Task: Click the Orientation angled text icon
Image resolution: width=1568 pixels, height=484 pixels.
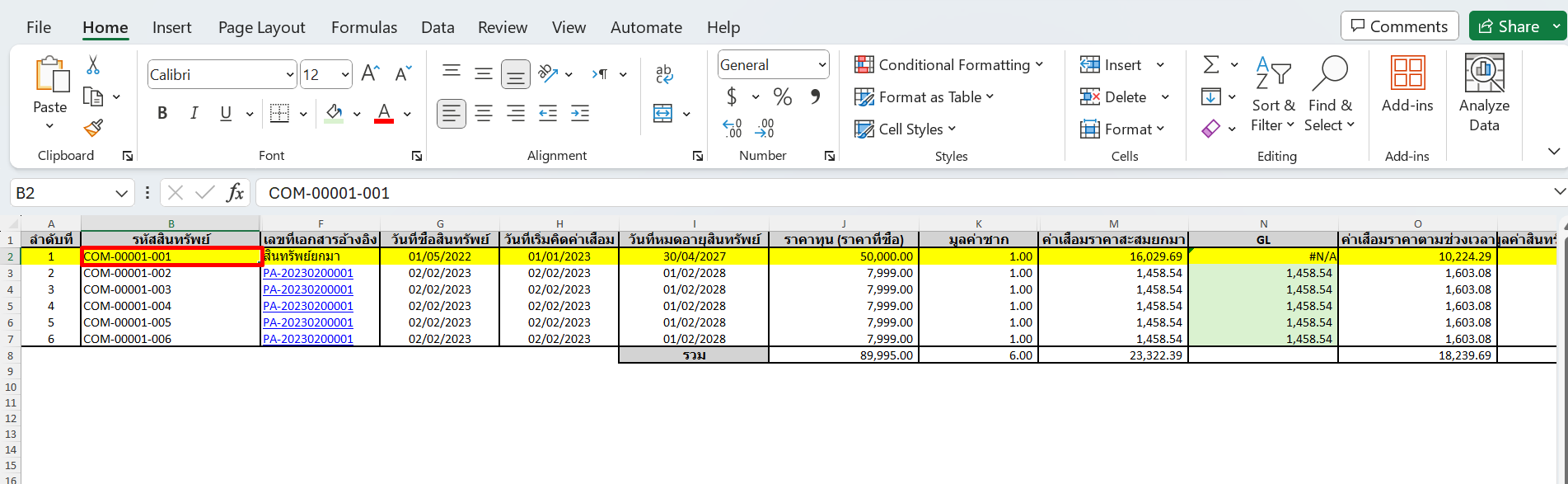Action: tap(549, 73)
